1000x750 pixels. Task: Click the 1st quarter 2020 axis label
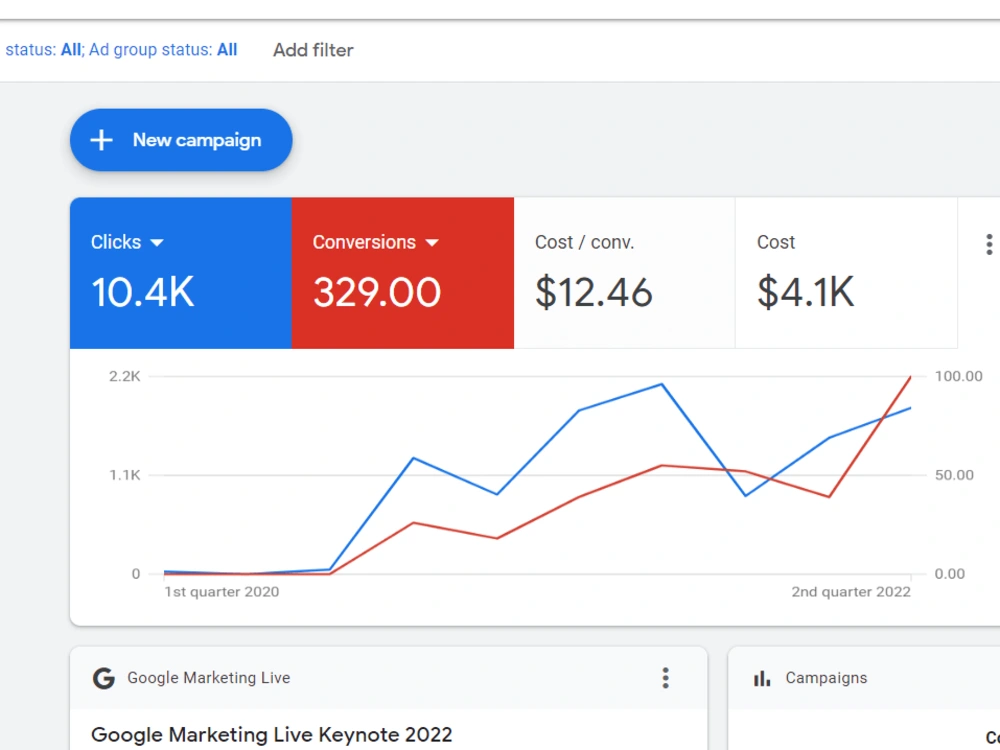pyautogui.click(x=221, y=592)
